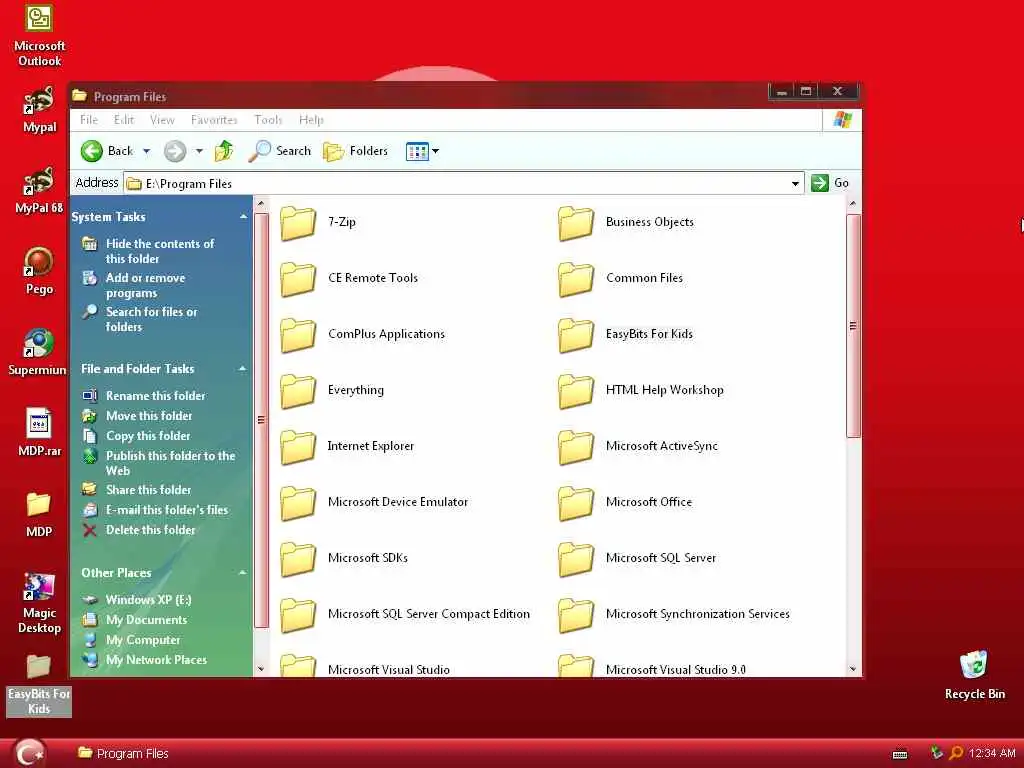Go to My Computer in Other Places
The height and width of the screenshot is (768, 1024).
pyautogui.click(x=143, y=640)
